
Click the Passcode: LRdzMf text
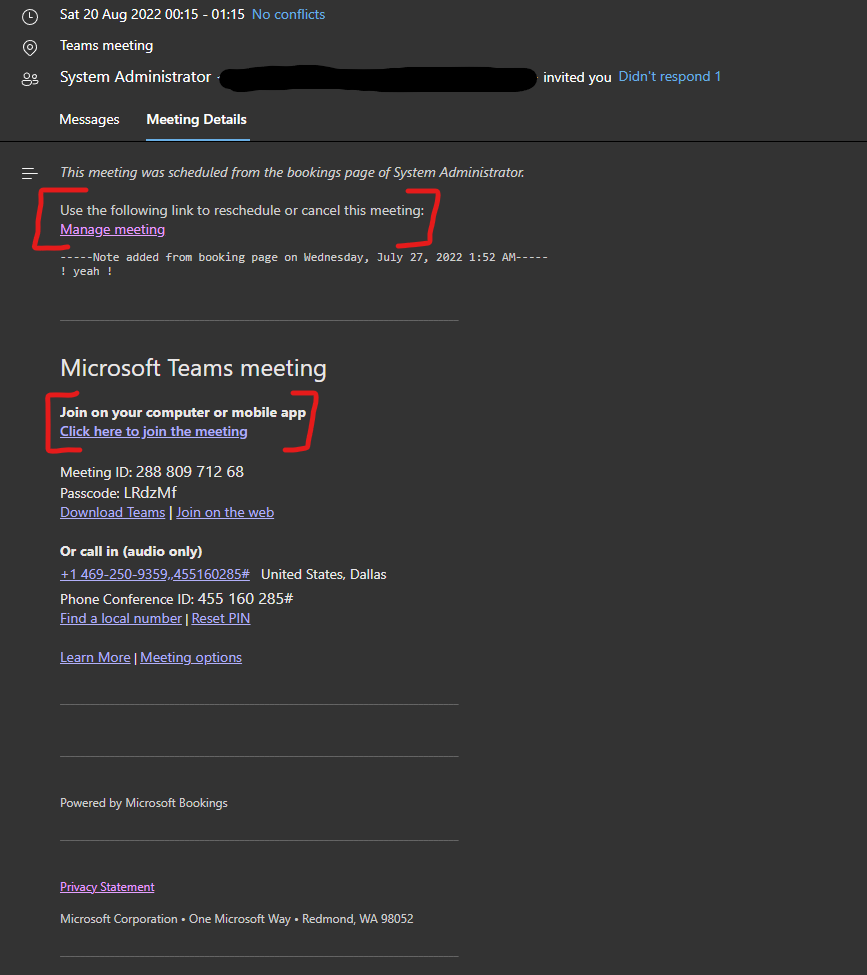pyautogui.click(x=118, y=493)
